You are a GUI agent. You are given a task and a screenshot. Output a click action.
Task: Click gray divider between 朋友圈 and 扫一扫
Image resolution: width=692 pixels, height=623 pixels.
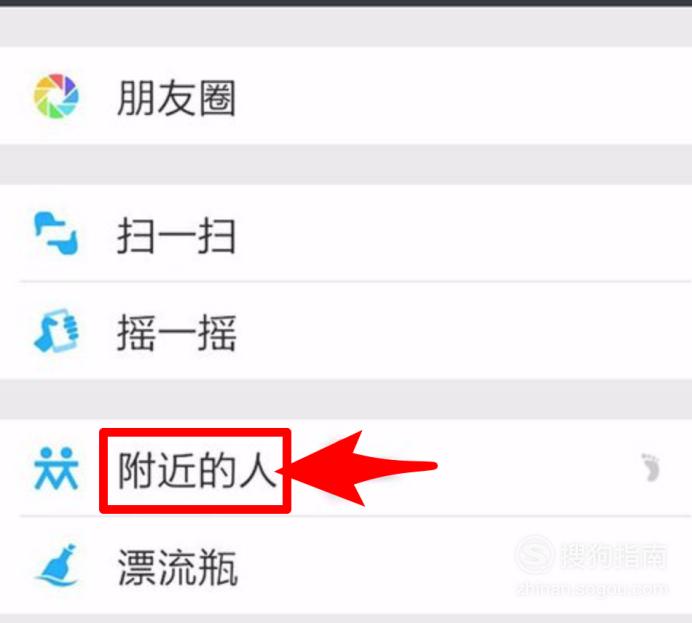[346, 164]
